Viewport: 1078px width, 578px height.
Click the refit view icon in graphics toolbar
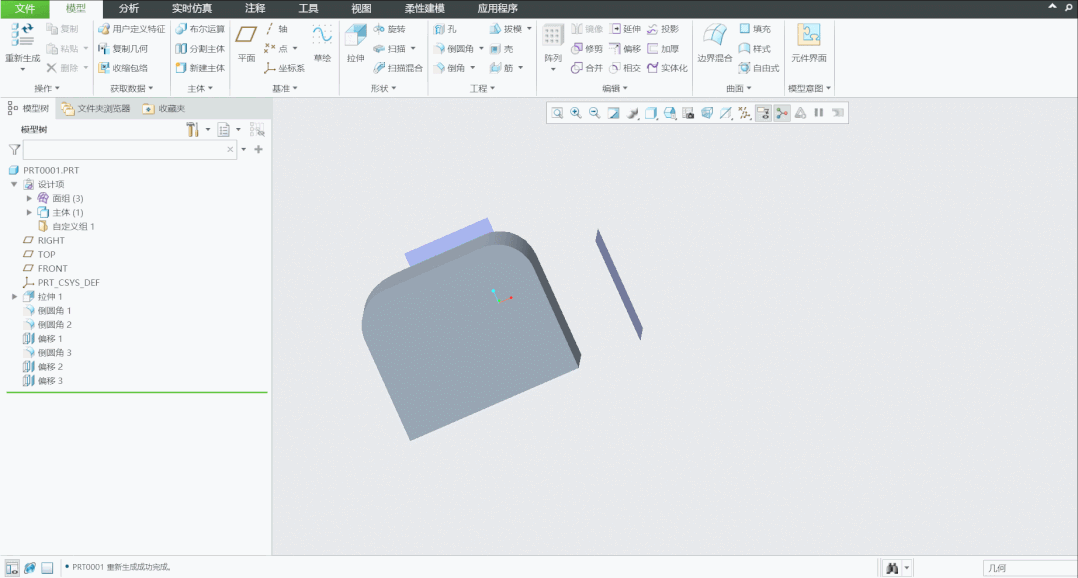(x=557, y=113)
